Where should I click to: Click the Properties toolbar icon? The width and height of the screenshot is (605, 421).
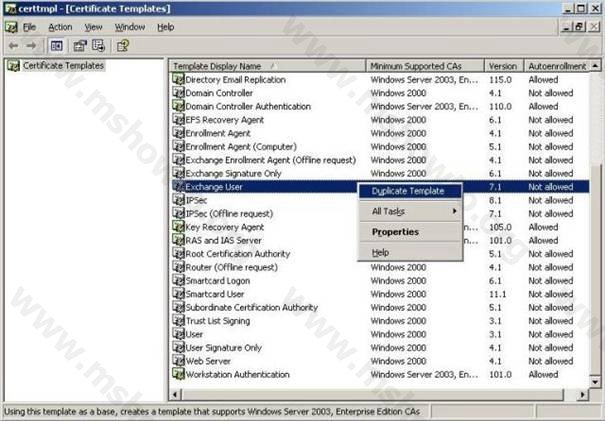tap(80, 46)
